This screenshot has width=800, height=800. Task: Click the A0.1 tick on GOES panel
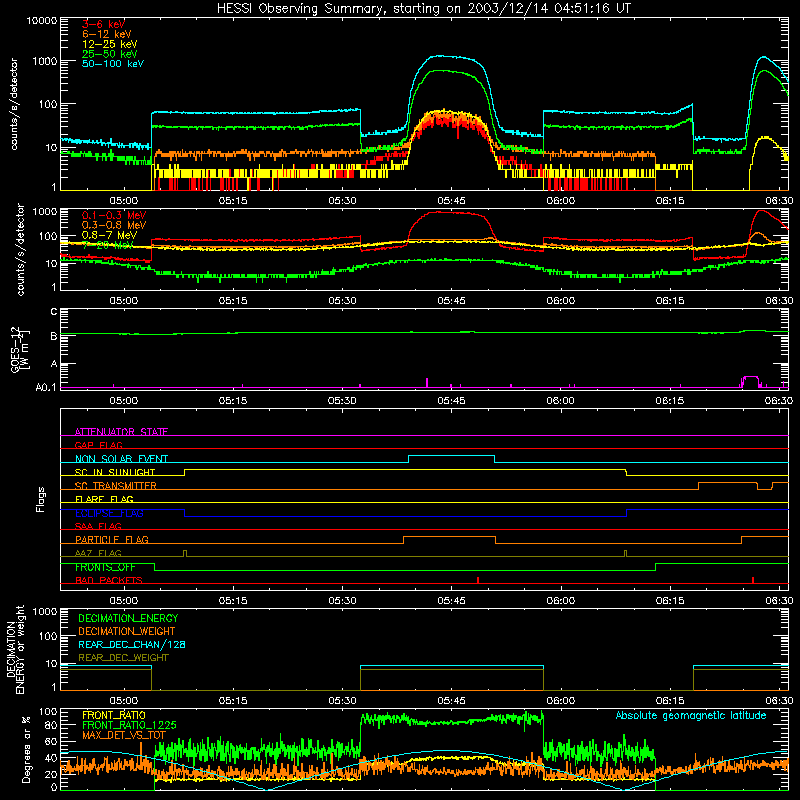pos(46,387)
